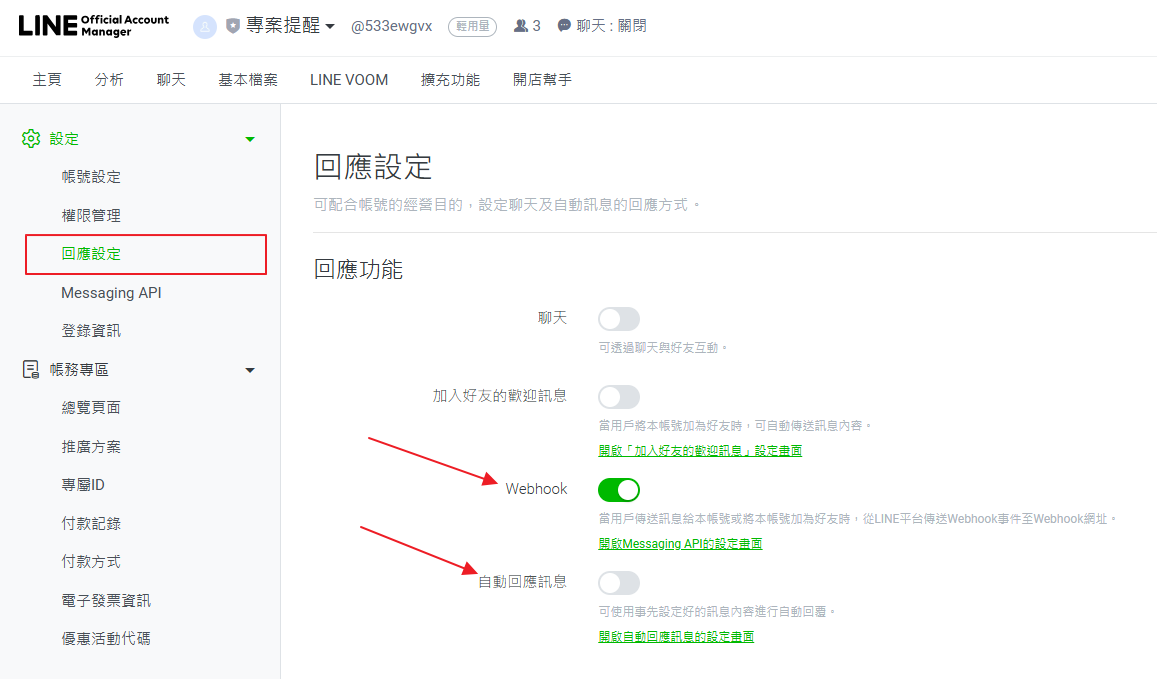Screen dimensions: 1163x679
Task: Open the 專案提醒 account dropdown
Action: (290, 26)
